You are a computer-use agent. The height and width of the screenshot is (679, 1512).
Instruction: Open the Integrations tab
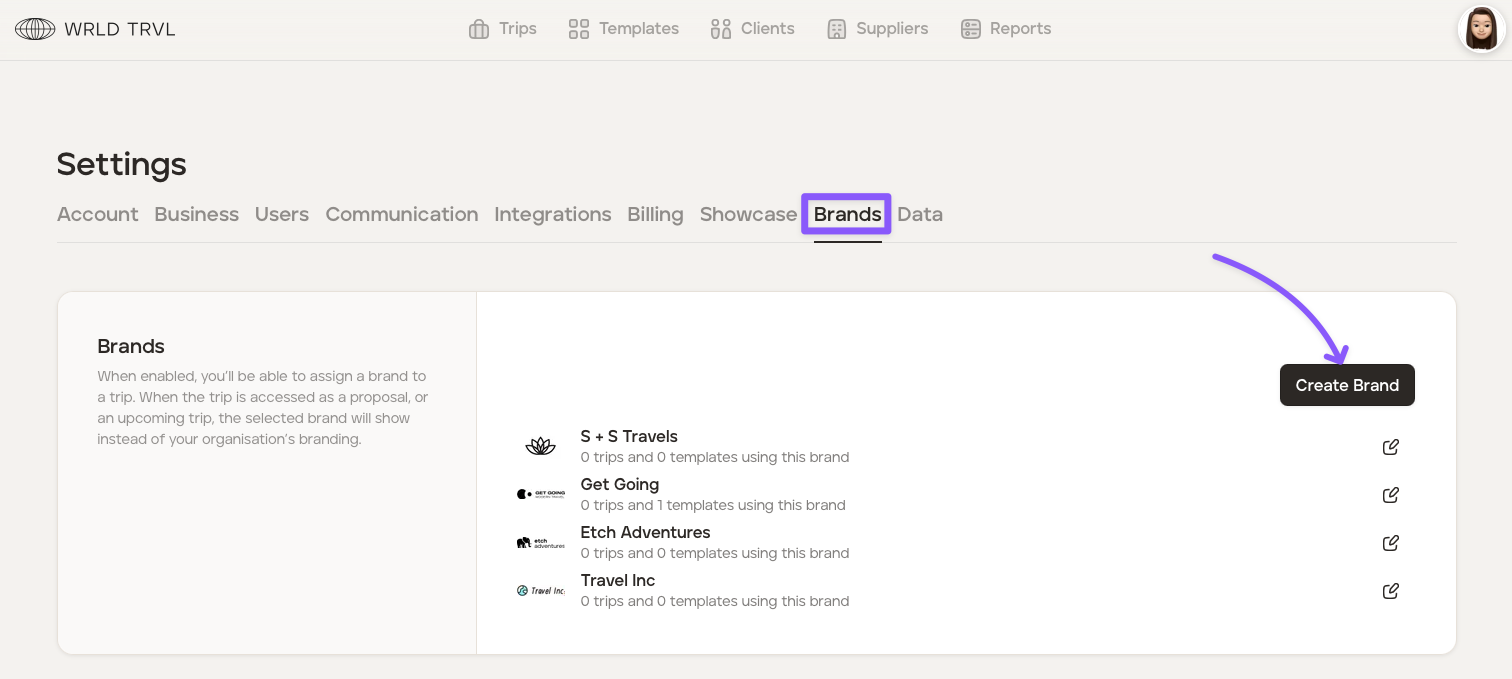pos(552,214)
